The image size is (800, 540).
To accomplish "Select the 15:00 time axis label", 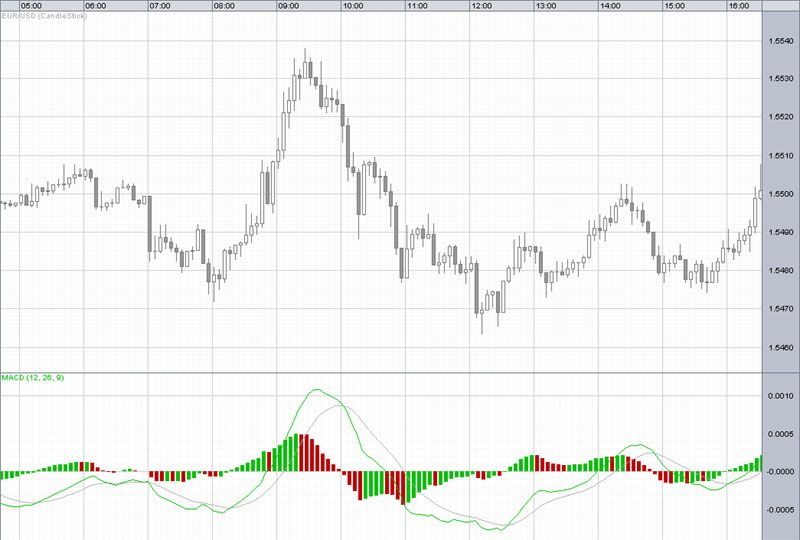I will [x=674, y=6].
